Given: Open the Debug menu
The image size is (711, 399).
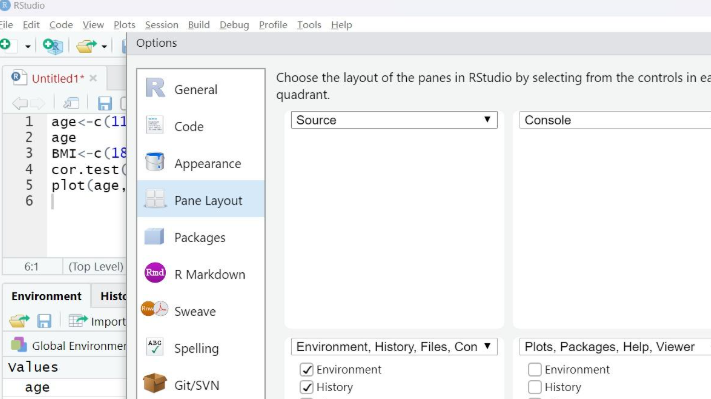Looking at the screenshot, I should (234, 25).
